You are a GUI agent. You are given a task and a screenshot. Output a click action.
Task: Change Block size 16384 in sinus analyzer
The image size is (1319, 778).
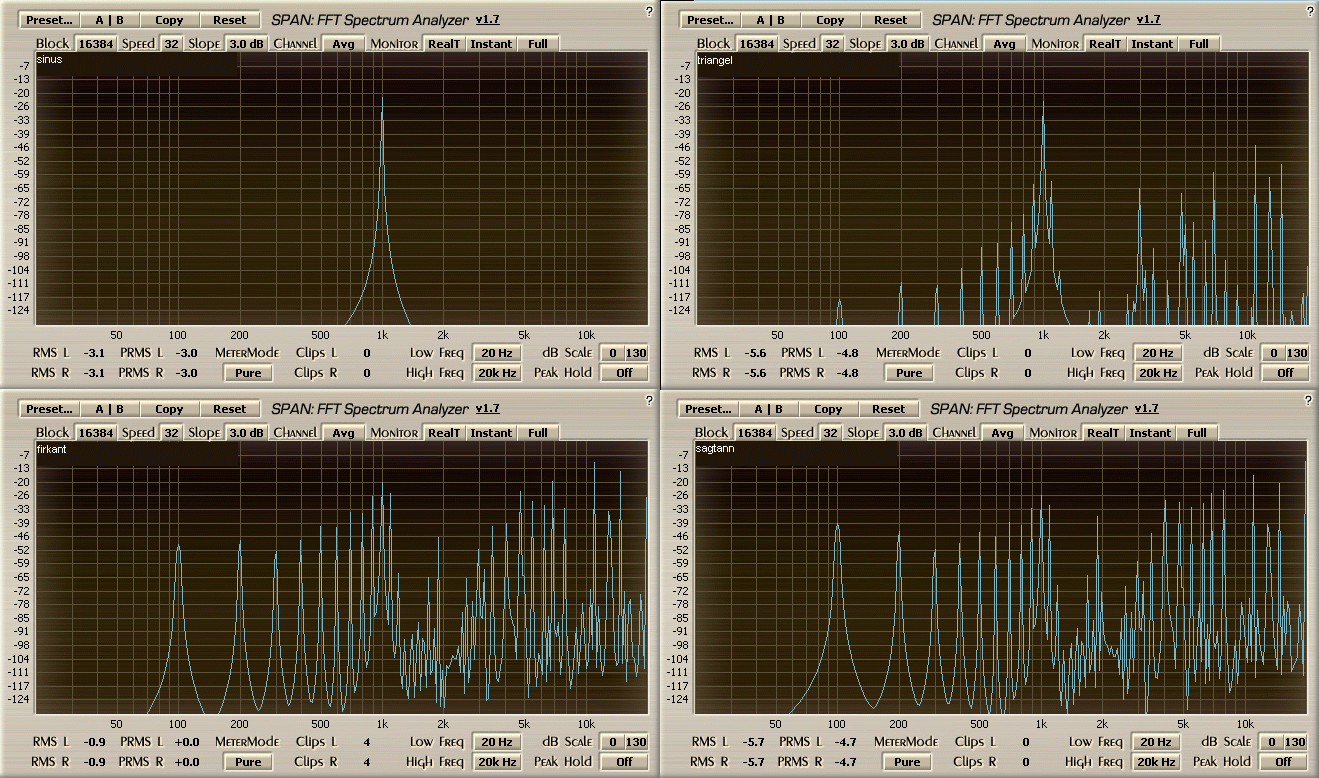click(96, 44)
